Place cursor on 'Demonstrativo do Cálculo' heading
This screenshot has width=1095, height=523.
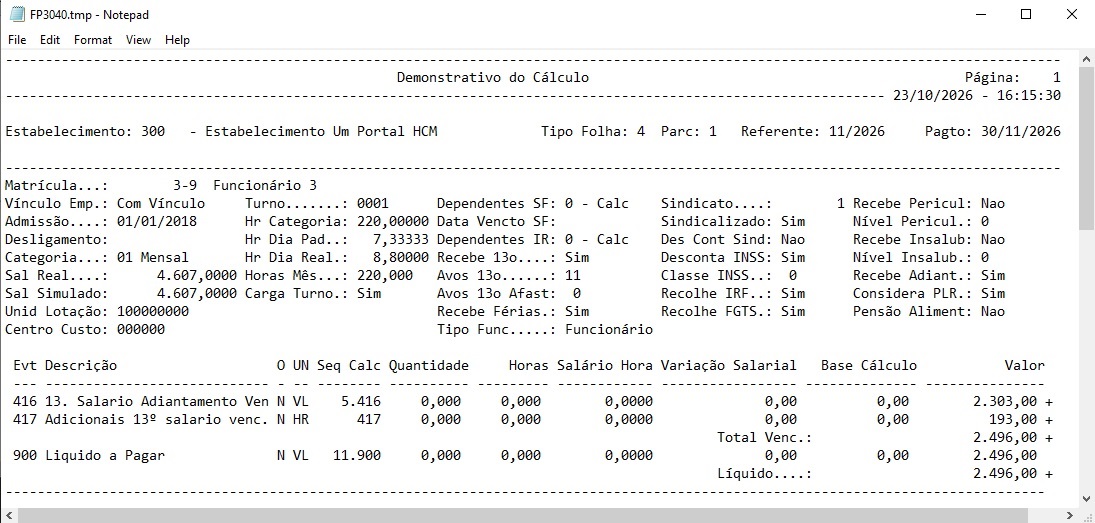pyautogui.click(x=492, y=78)
